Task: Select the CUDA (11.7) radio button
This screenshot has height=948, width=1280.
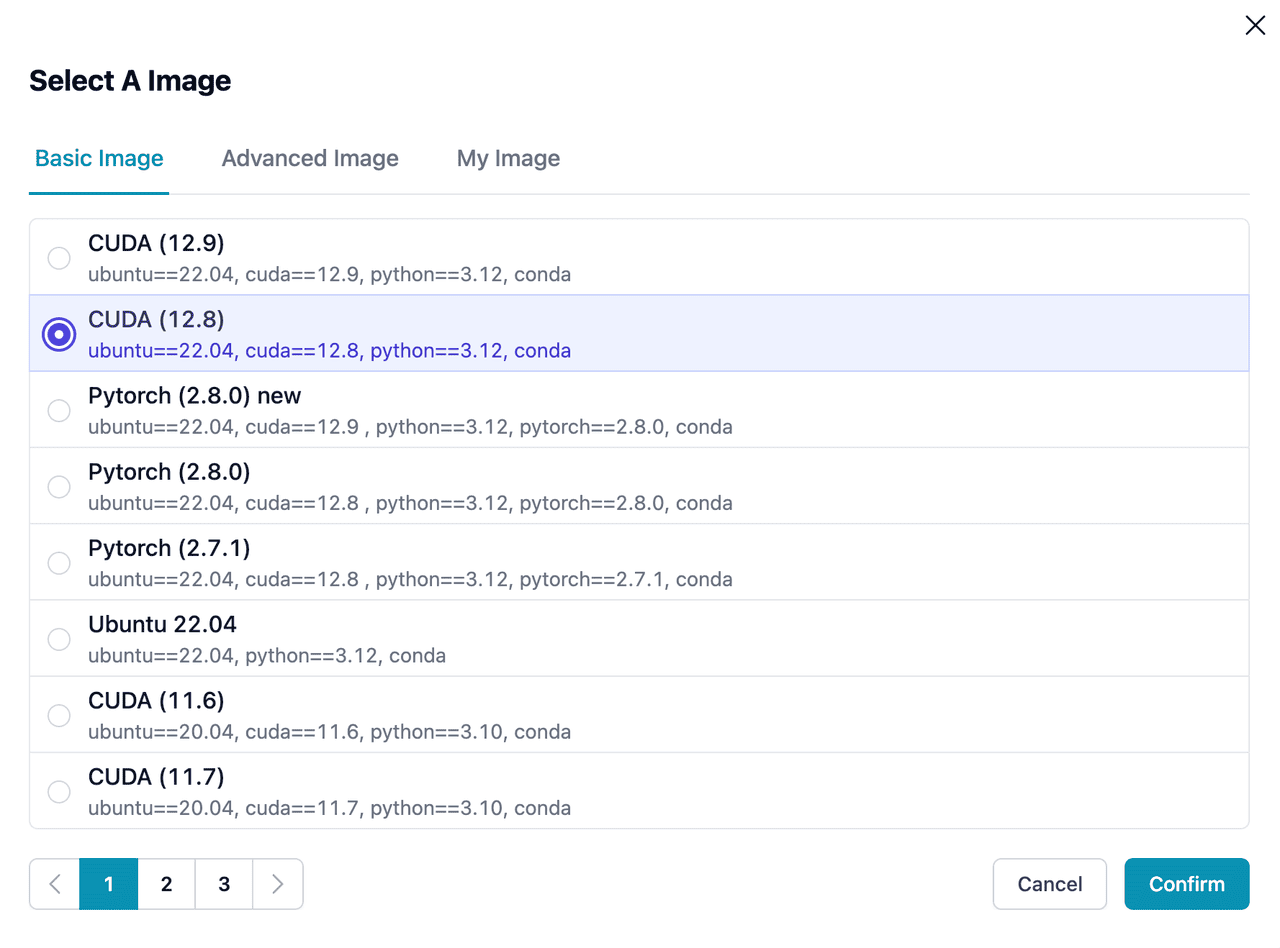Action: [59, 791]
